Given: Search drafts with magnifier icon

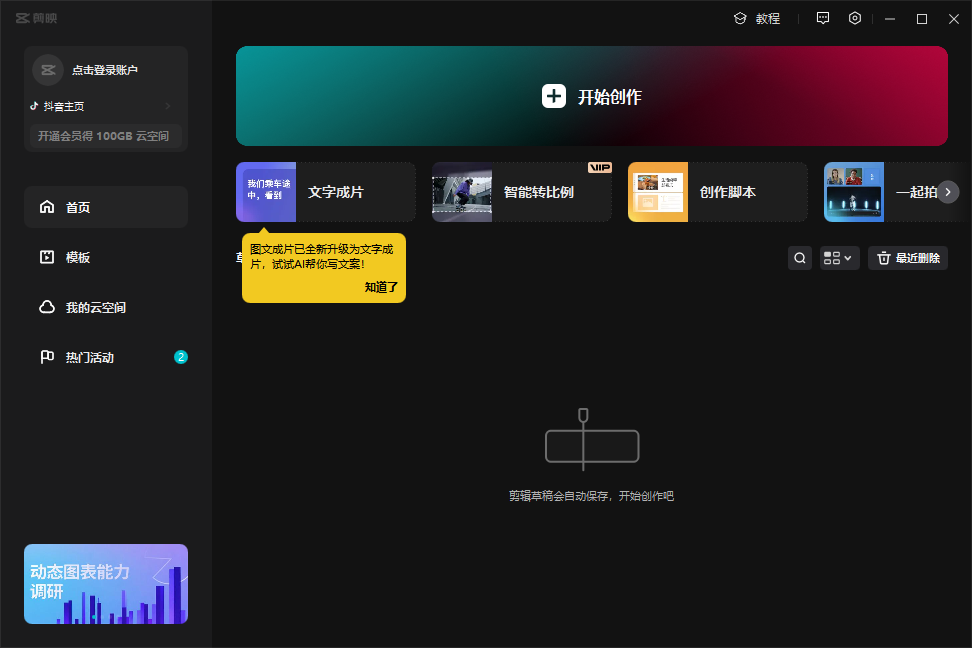Looking at the screenshot, I should click(800, 258).
